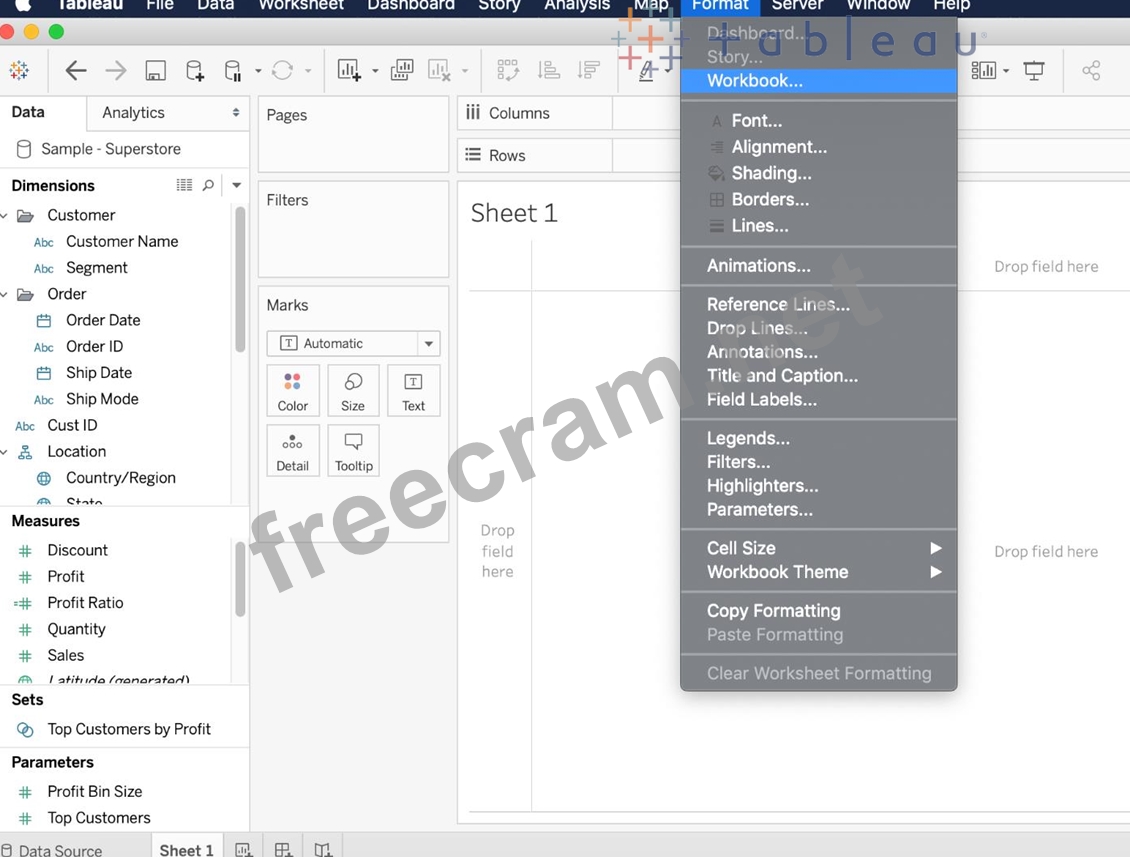Image resolution: width=1130 pixels, height=857 pixels.
Task: Click the save workbook icon
Action: [155, 70]
